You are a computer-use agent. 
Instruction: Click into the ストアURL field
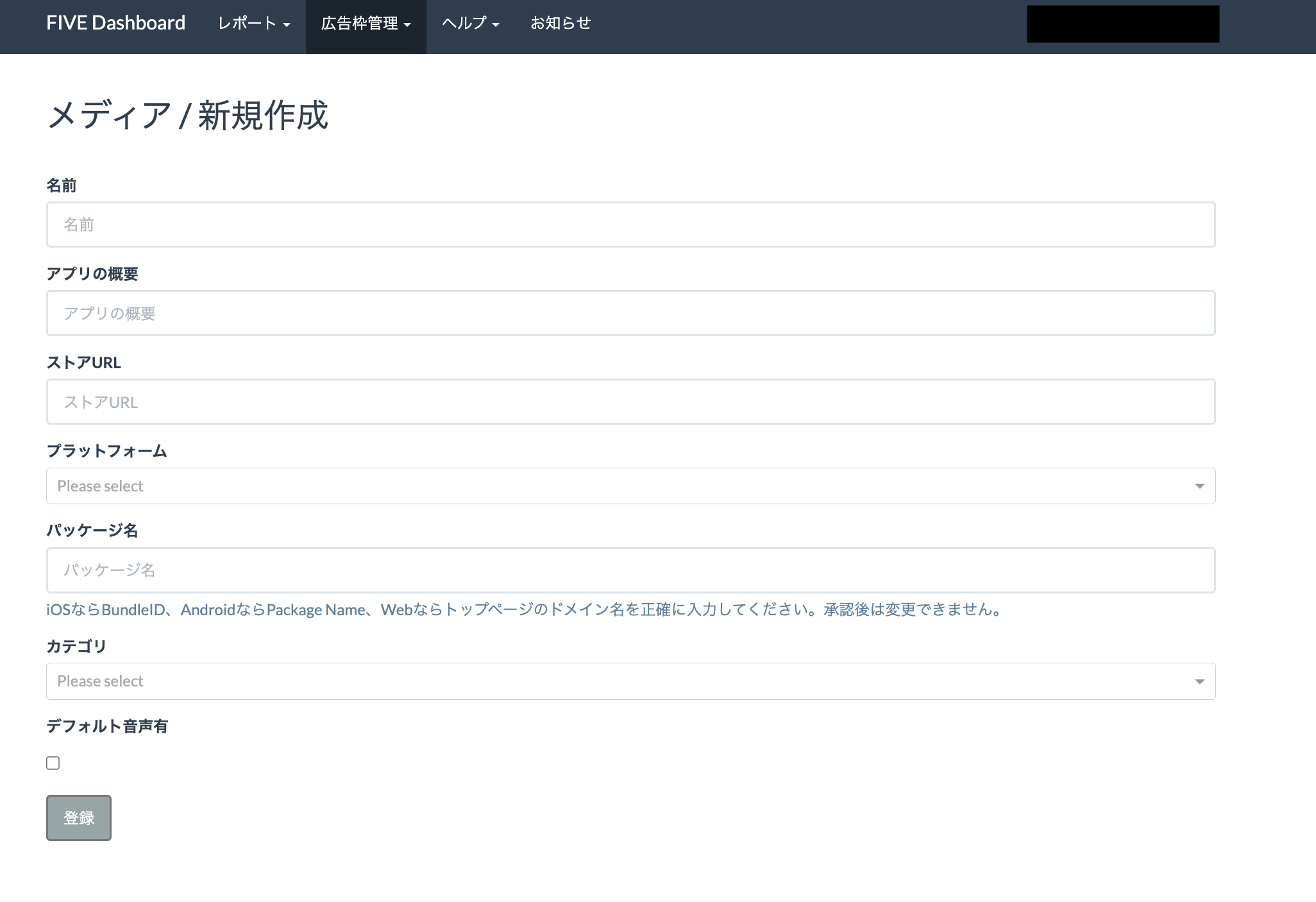pos(630,402)
